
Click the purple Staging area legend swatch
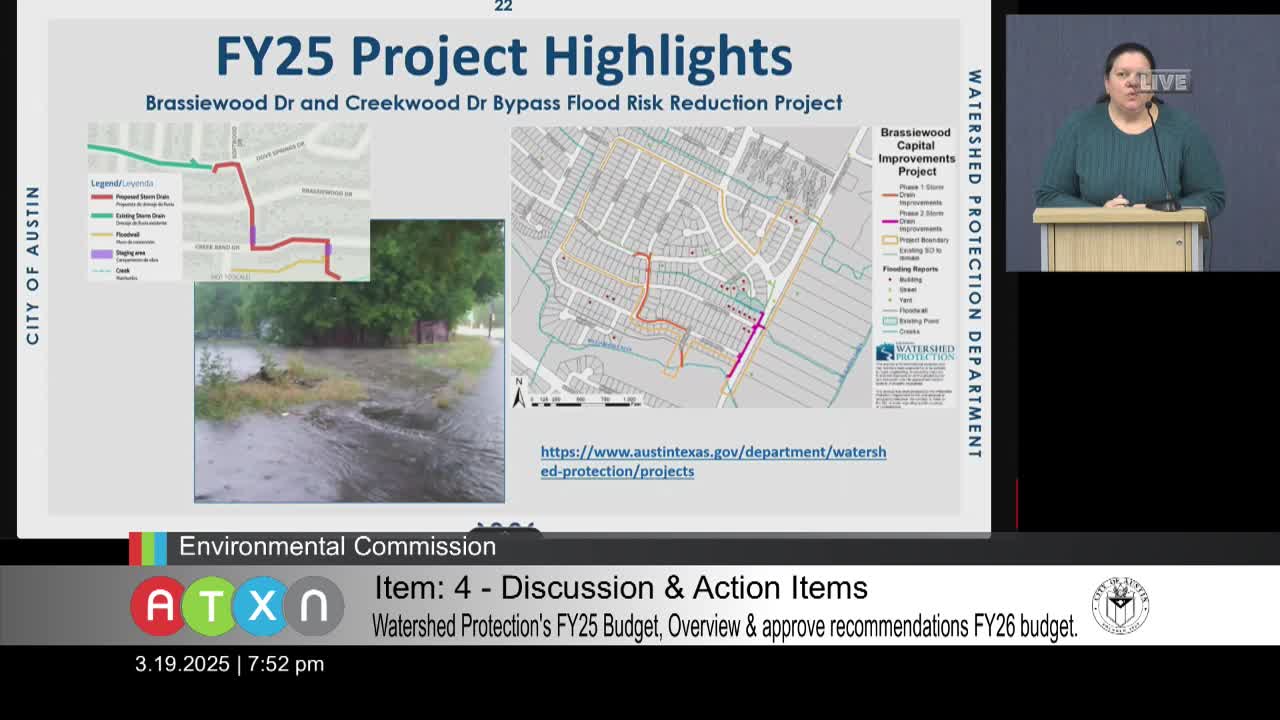102,254
